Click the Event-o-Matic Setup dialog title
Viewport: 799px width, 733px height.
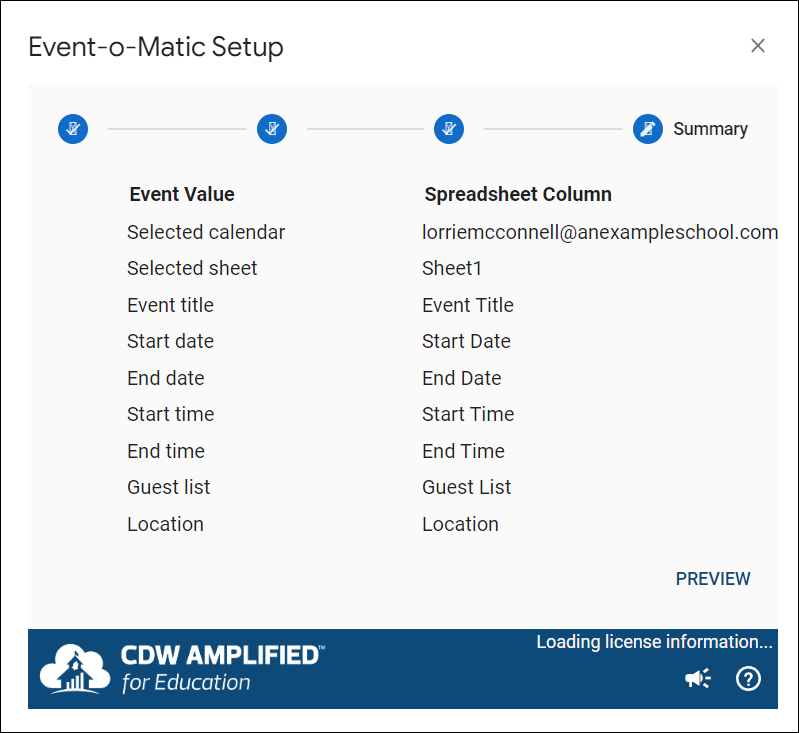coord(156,47)
